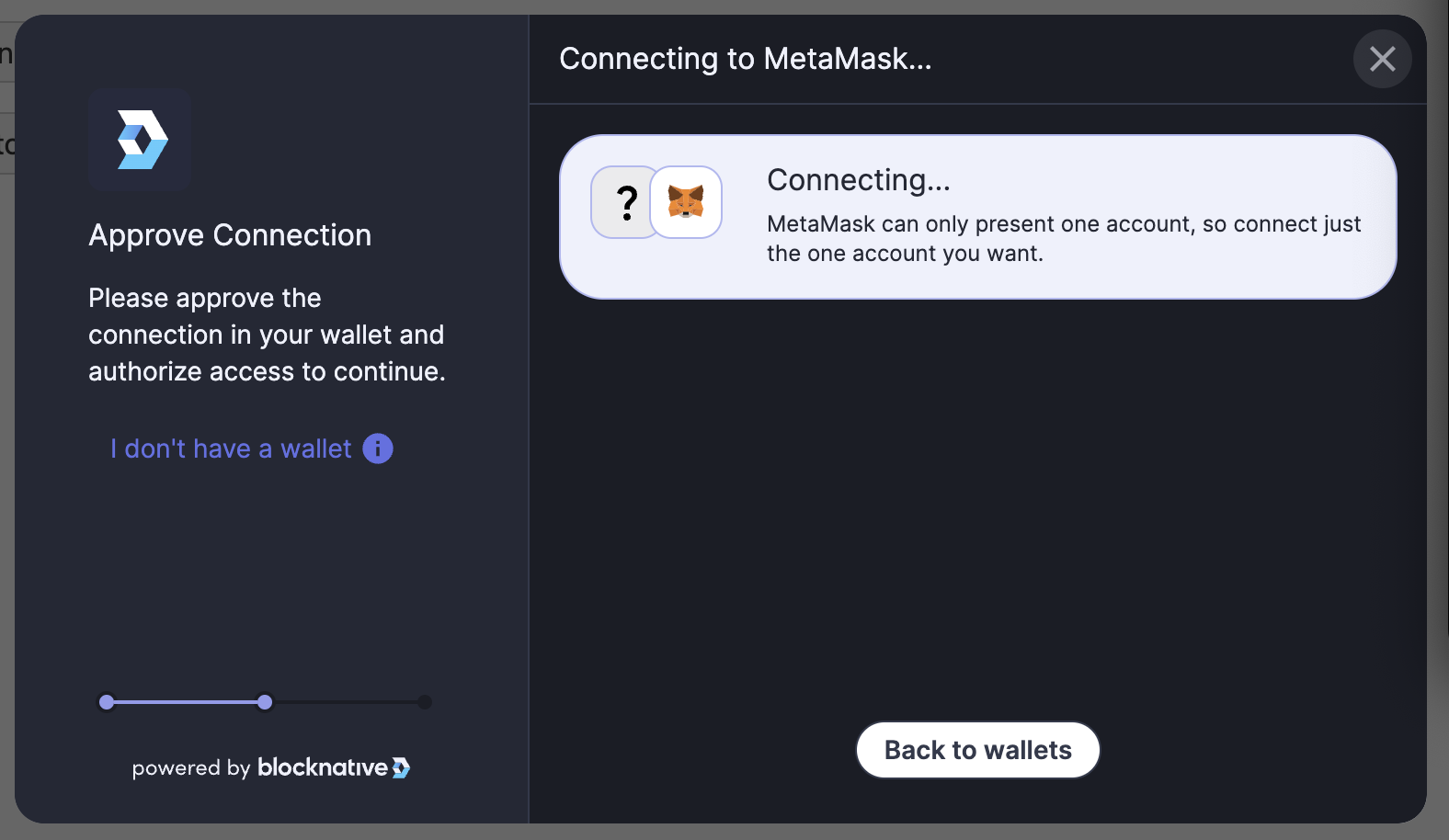Select the Approve Connection title text
This screenshot has width=1449, height=840.
[x=230, y=235]
